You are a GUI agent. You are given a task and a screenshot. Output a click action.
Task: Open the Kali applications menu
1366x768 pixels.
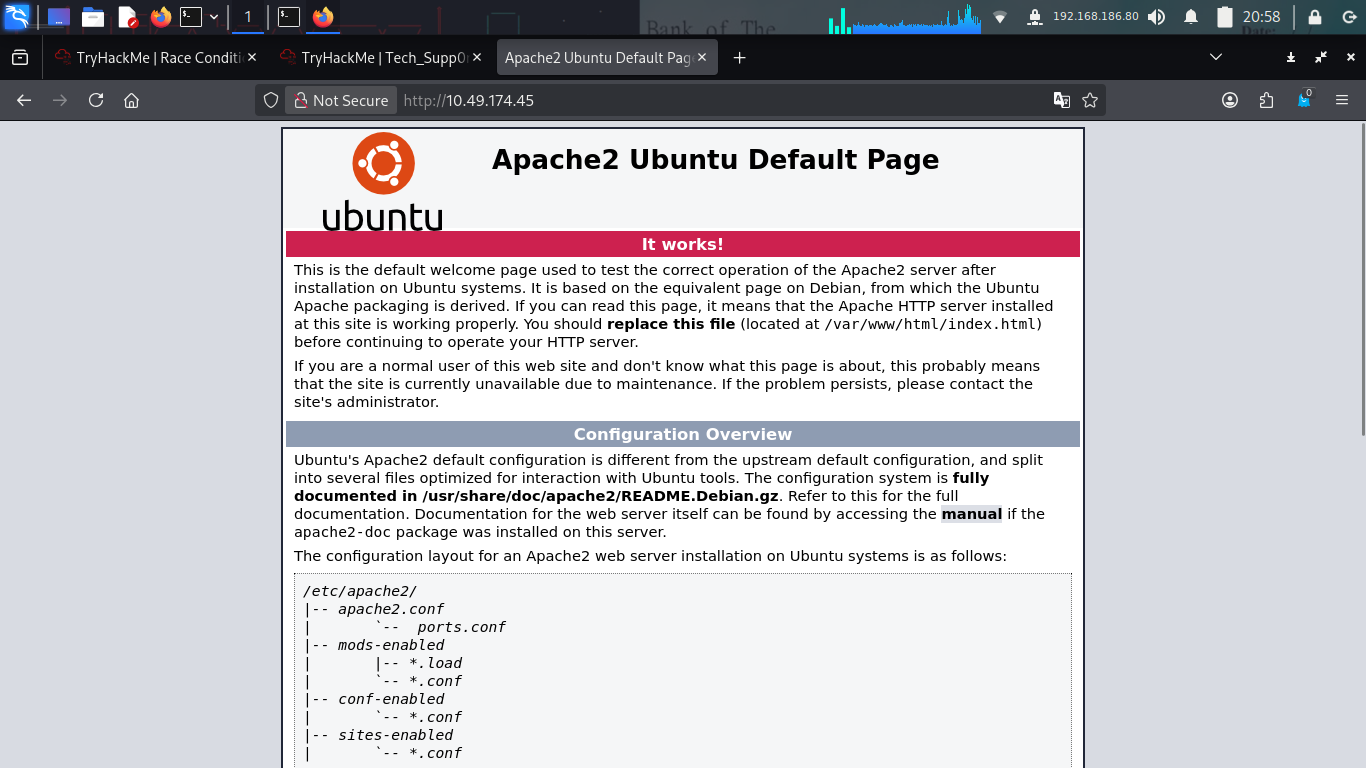(x=17, y=16)
